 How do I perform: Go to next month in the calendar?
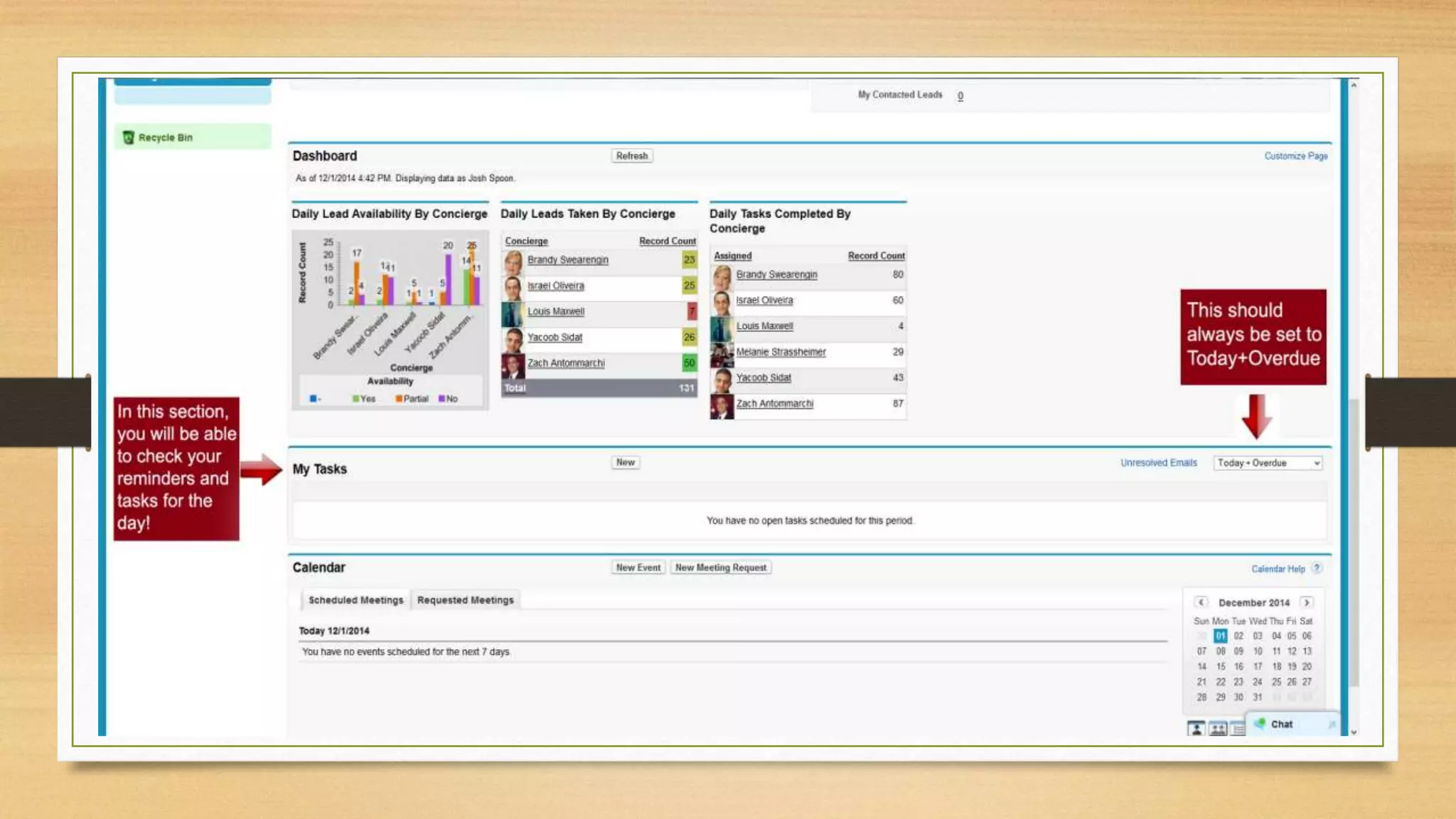click(x=1307, y=602)
